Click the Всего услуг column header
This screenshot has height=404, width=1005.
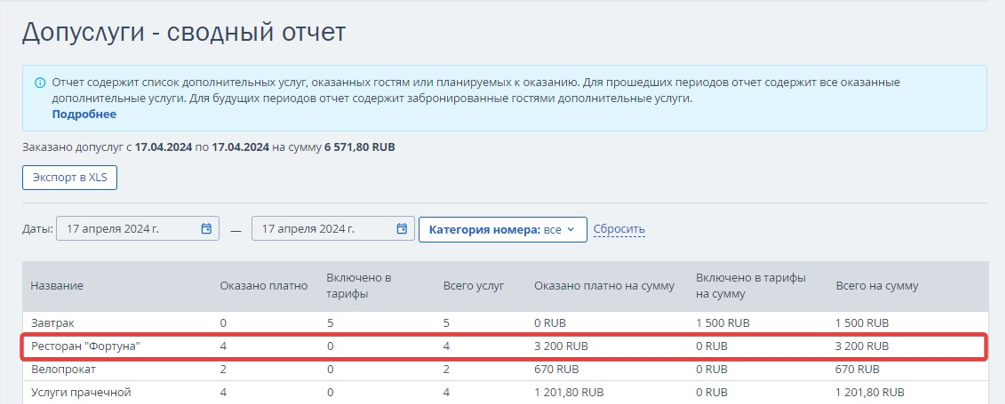(x=474, y=286)
